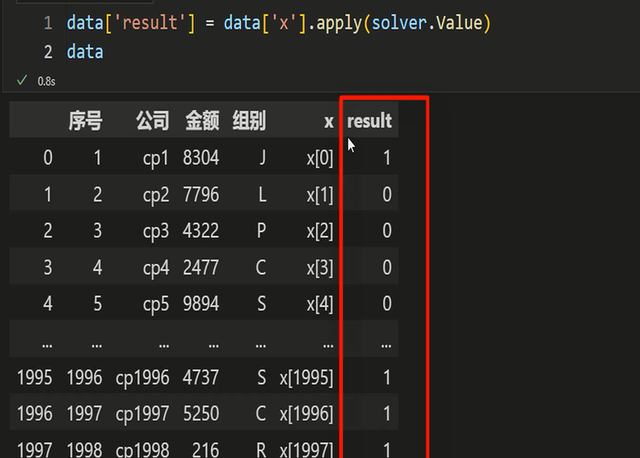The height and width of the screenshot is (458, 640).
Task: Click the company cell cp1997
Action: [x=142, y=414]
